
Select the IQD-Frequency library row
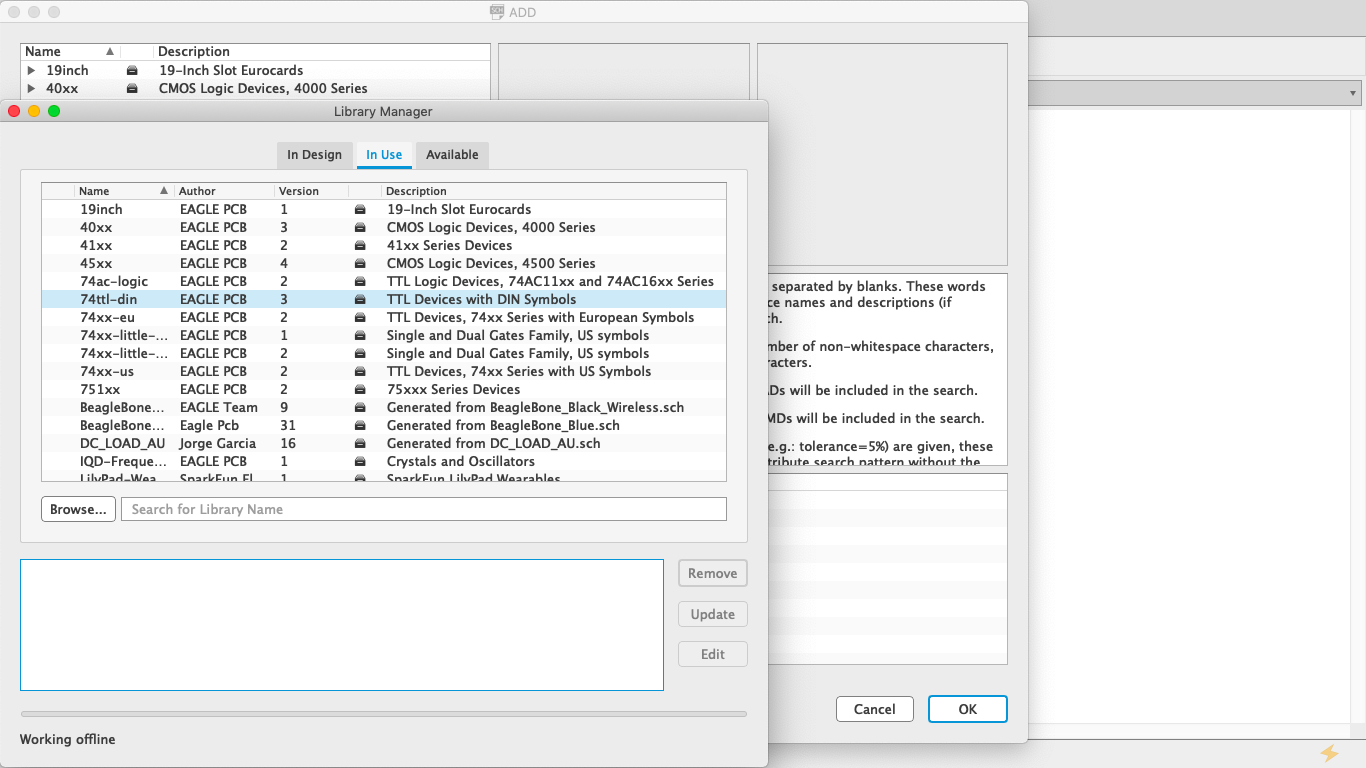click(x=384, y=462)
